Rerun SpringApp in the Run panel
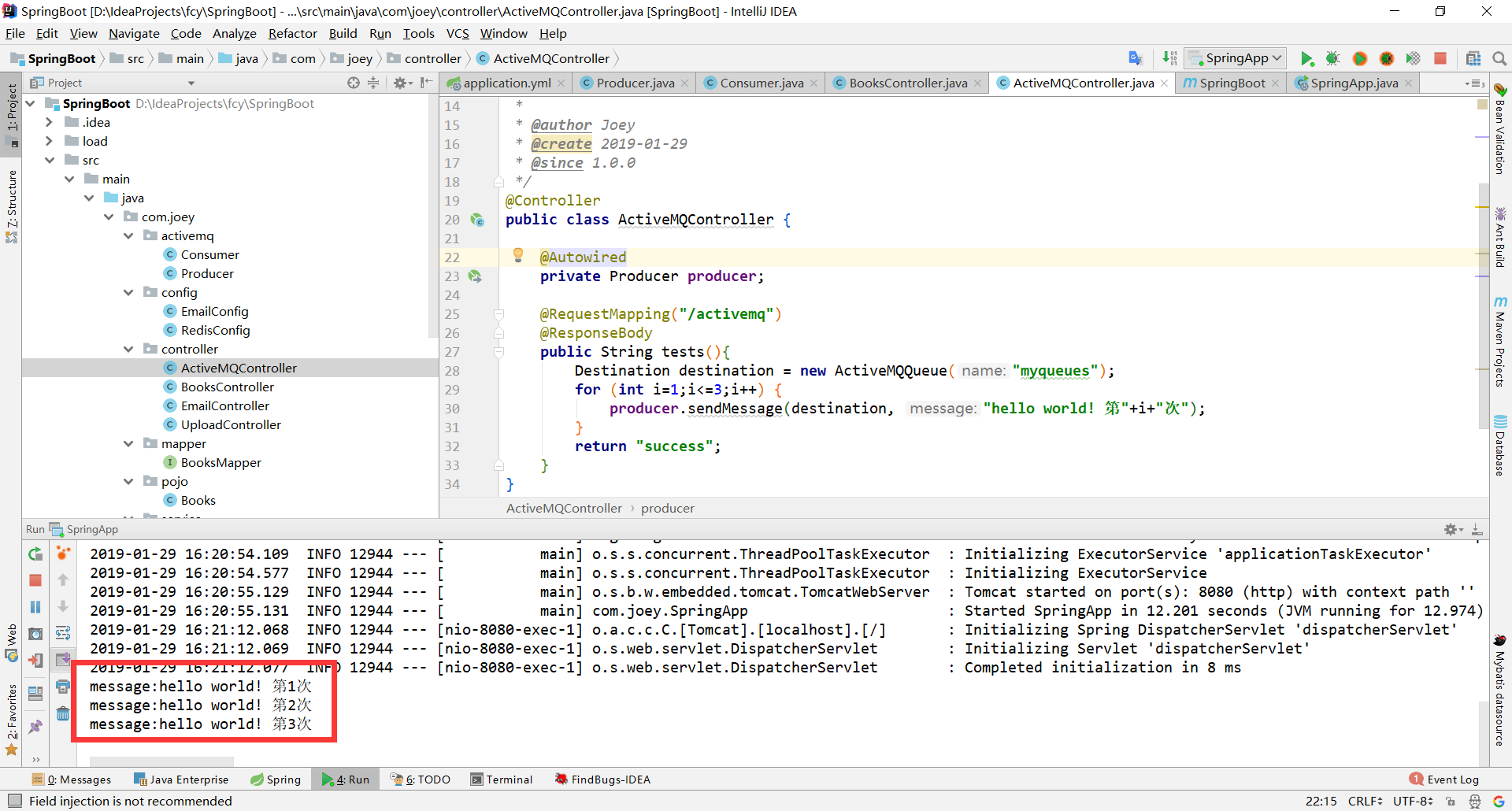The width and height of the screenshot is (1512, 811). point(35,554)
